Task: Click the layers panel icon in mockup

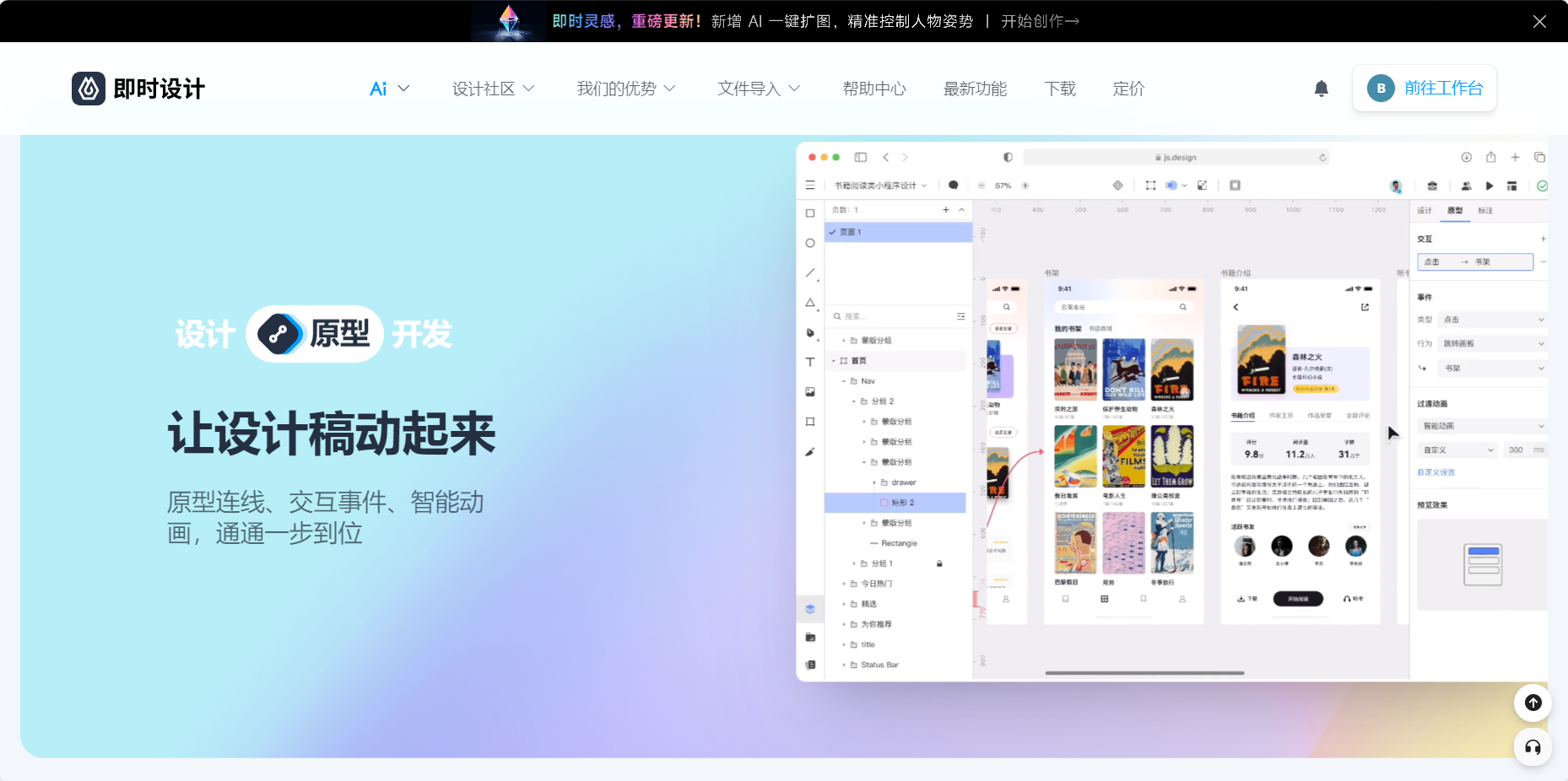Action: tap(810, 609)
